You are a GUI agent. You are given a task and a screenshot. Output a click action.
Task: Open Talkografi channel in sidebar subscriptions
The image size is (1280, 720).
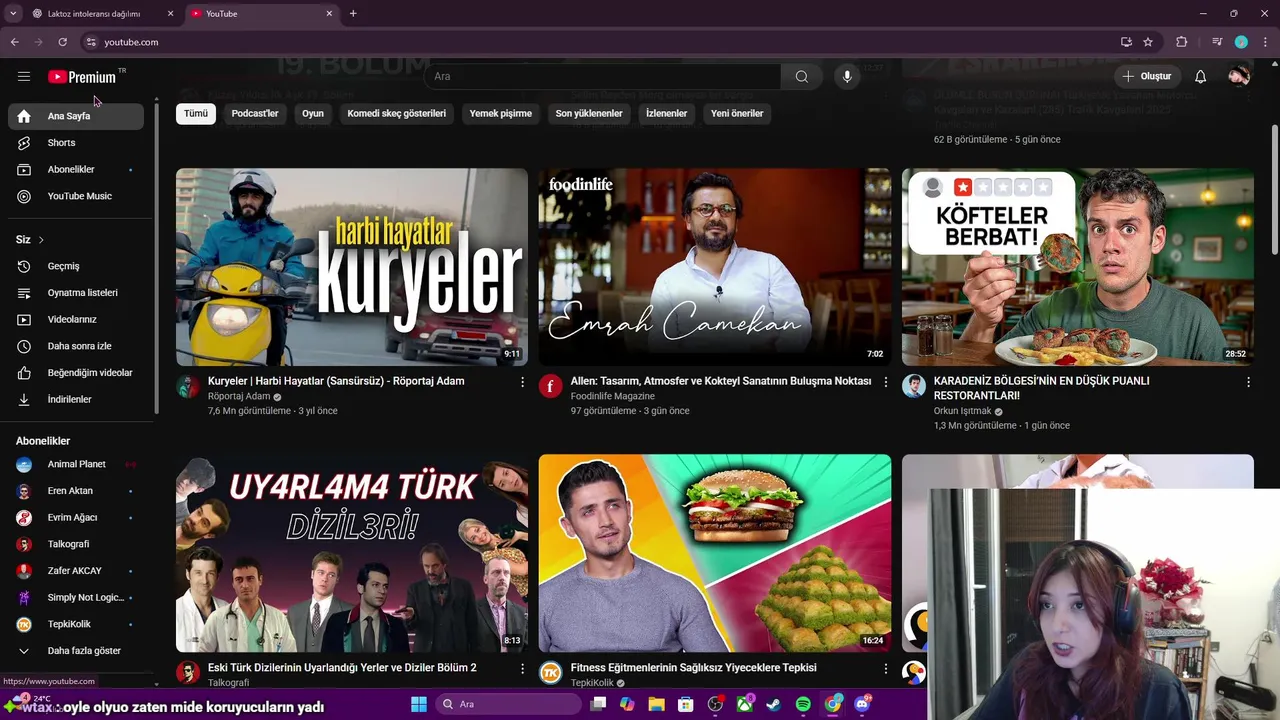[76, 544]
